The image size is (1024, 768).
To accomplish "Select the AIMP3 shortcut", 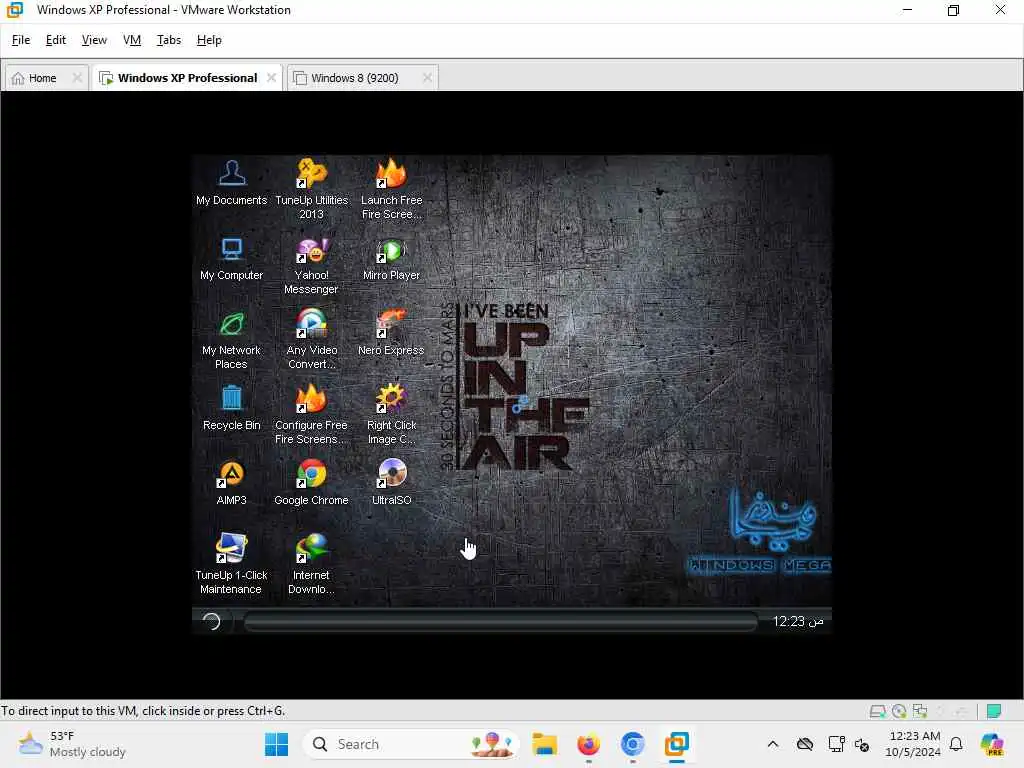I will pos(231,483).
